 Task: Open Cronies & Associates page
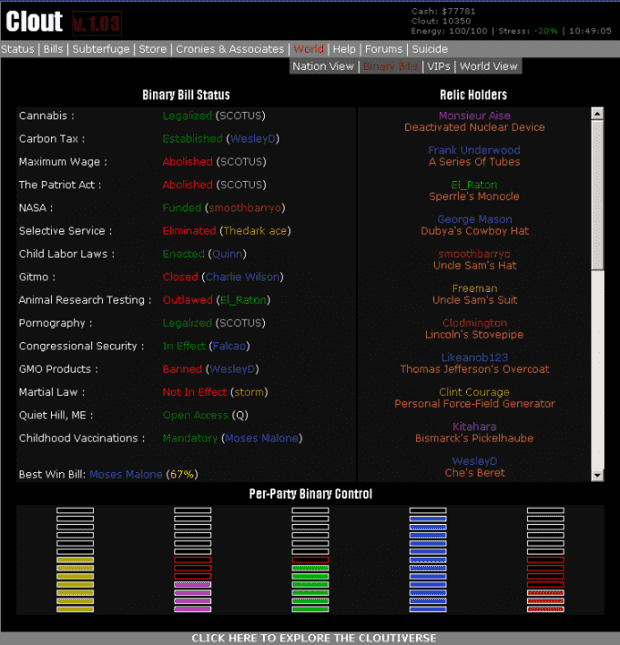[229, 49]
